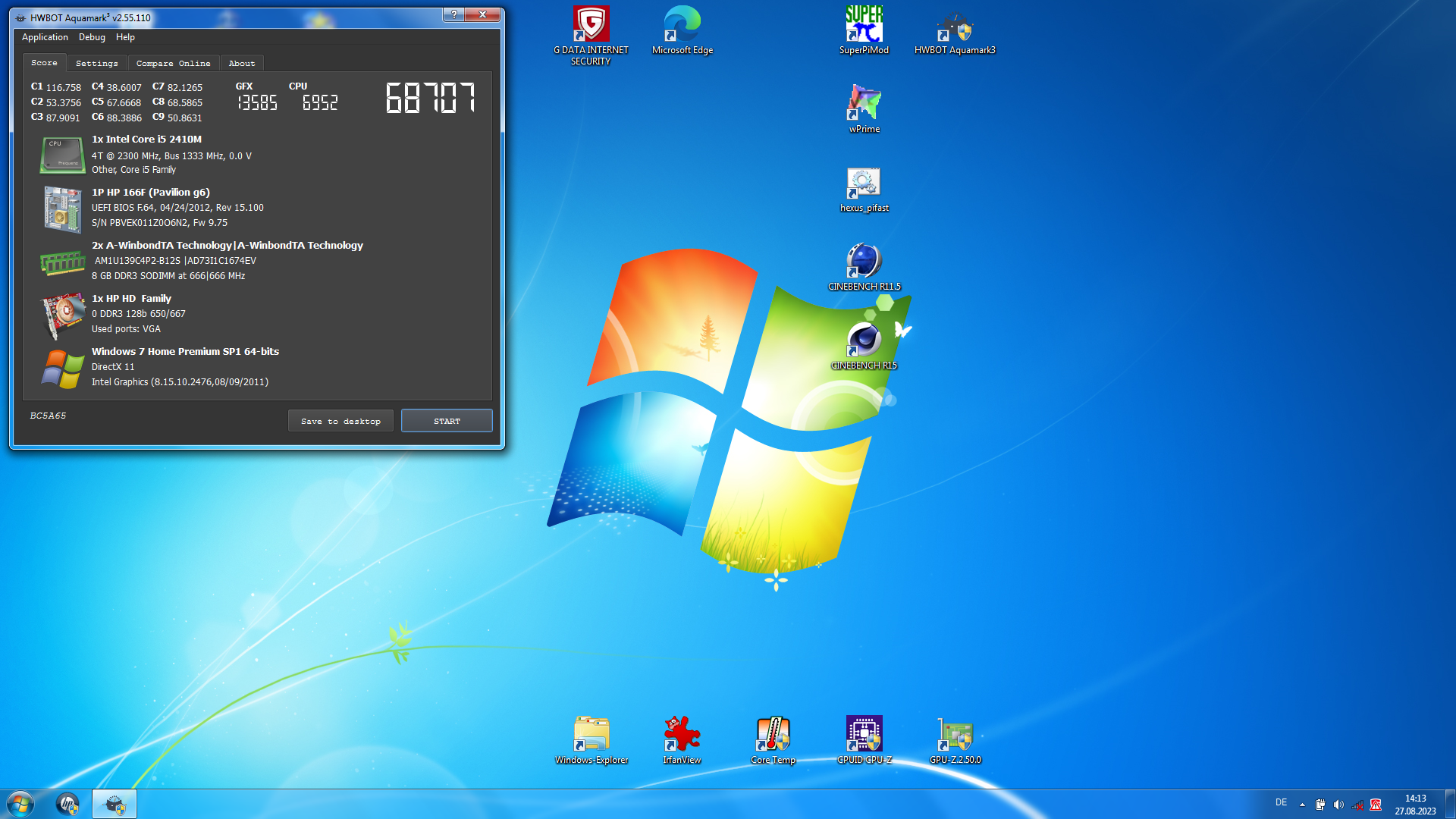
Task: Switch to the About tab
Action: point(242,64)
